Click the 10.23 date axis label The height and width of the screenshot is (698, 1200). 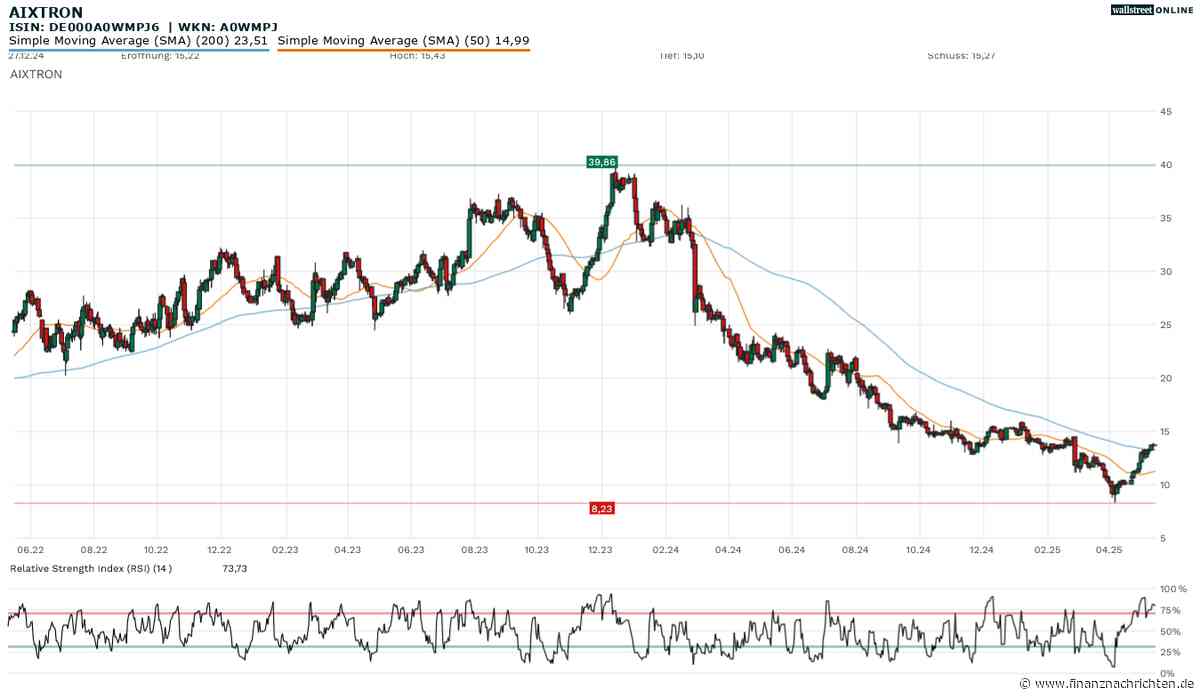(x=537, y=549)
